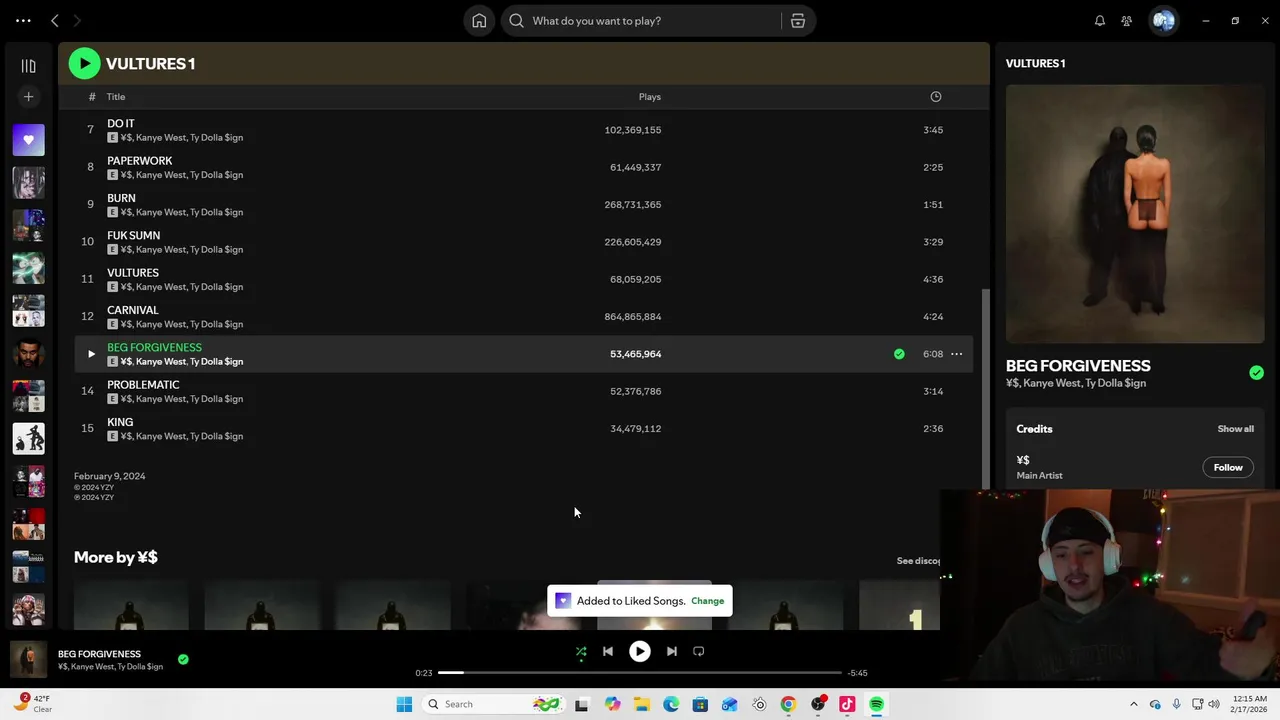Select the PROBLEMATIC track title
The image size is (1280, 720).
(x=143, y=385)
